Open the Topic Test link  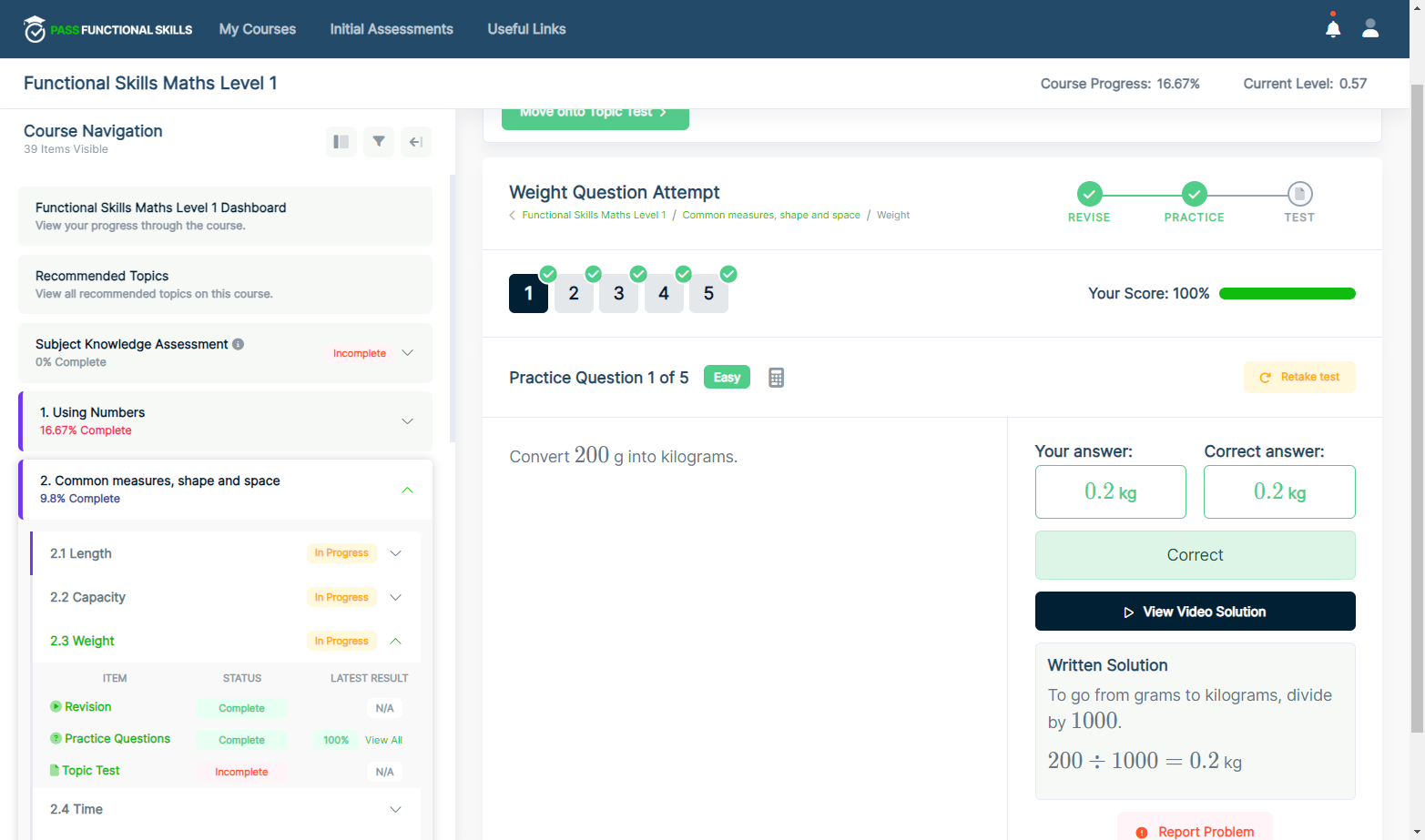coord(91,770)
